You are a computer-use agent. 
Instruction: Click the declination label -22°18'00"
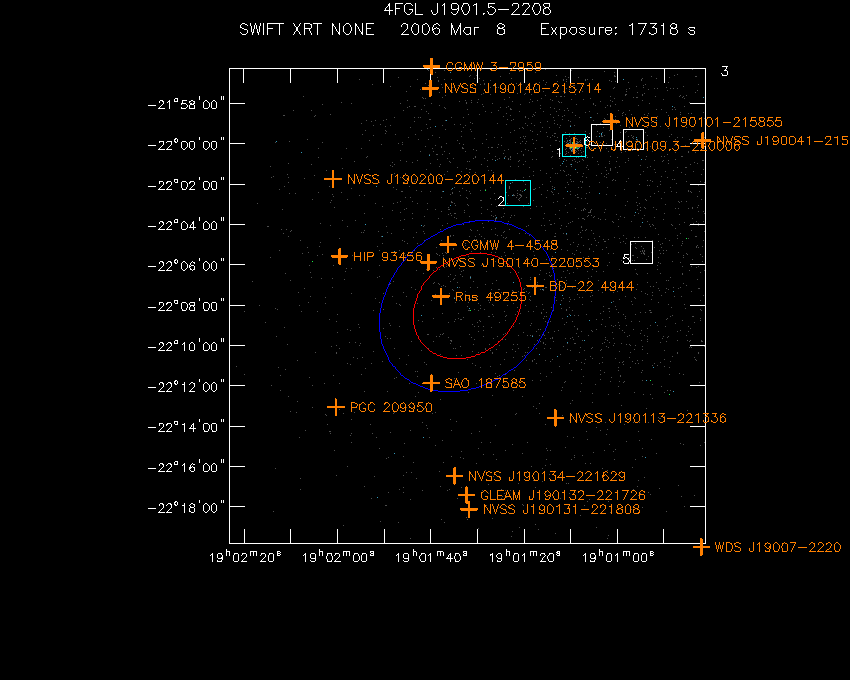[186, 508]
